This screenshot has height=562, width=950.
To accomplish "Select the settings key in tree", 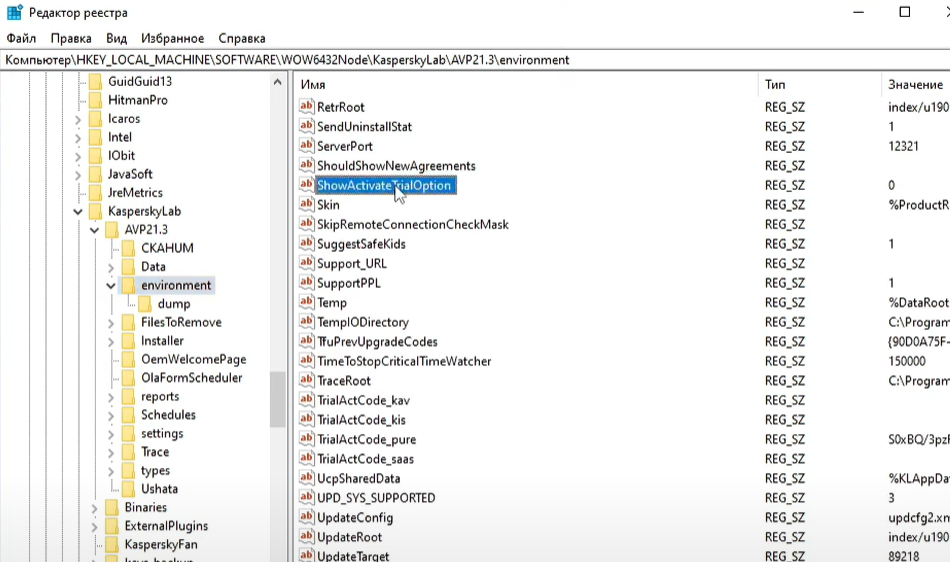I will pos(162,434).
